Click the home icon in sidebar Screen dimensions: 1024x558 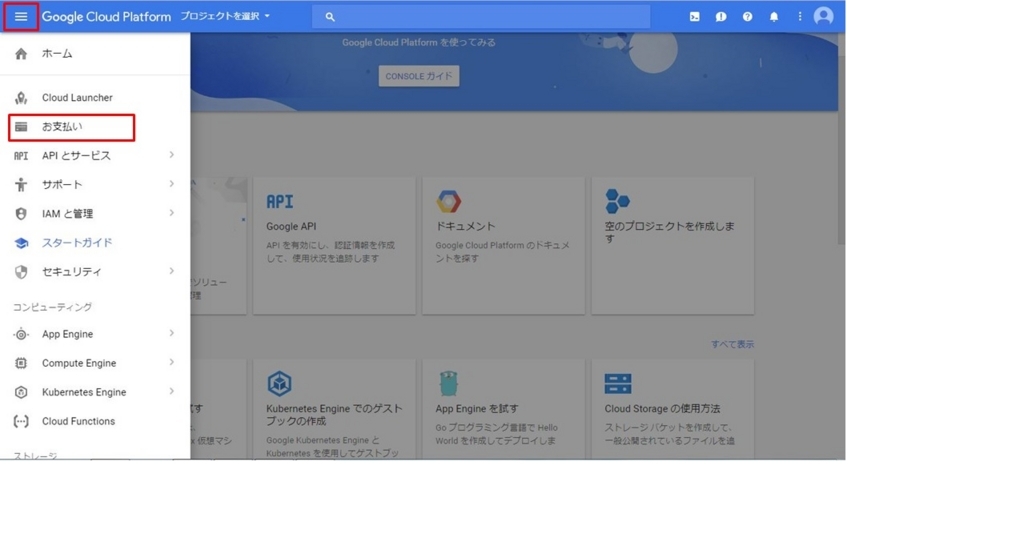tap(21, 54)
